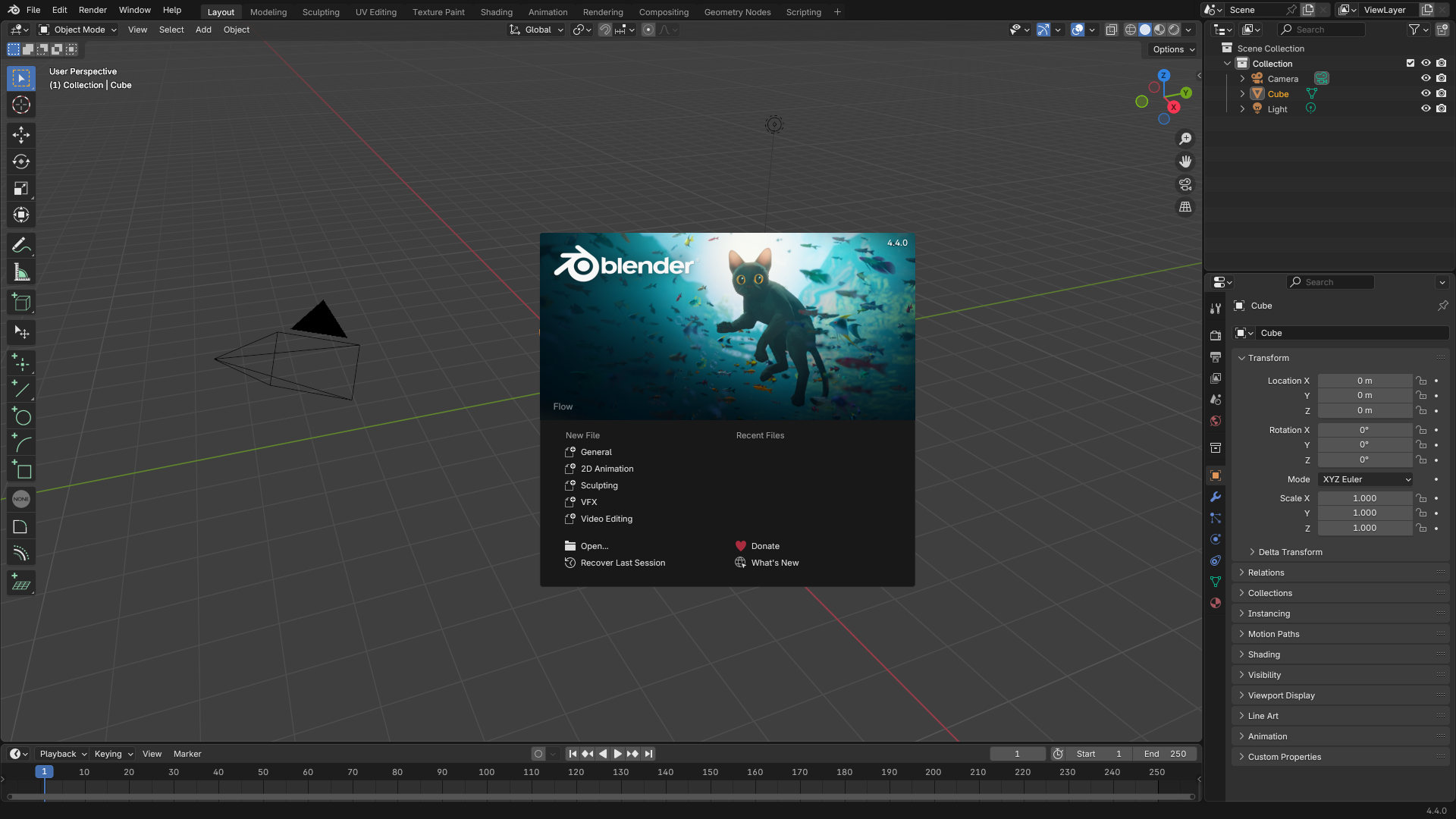Expand the Camera tree item
This screenshot has height=819, width=1456.
tap(1242, 79)
